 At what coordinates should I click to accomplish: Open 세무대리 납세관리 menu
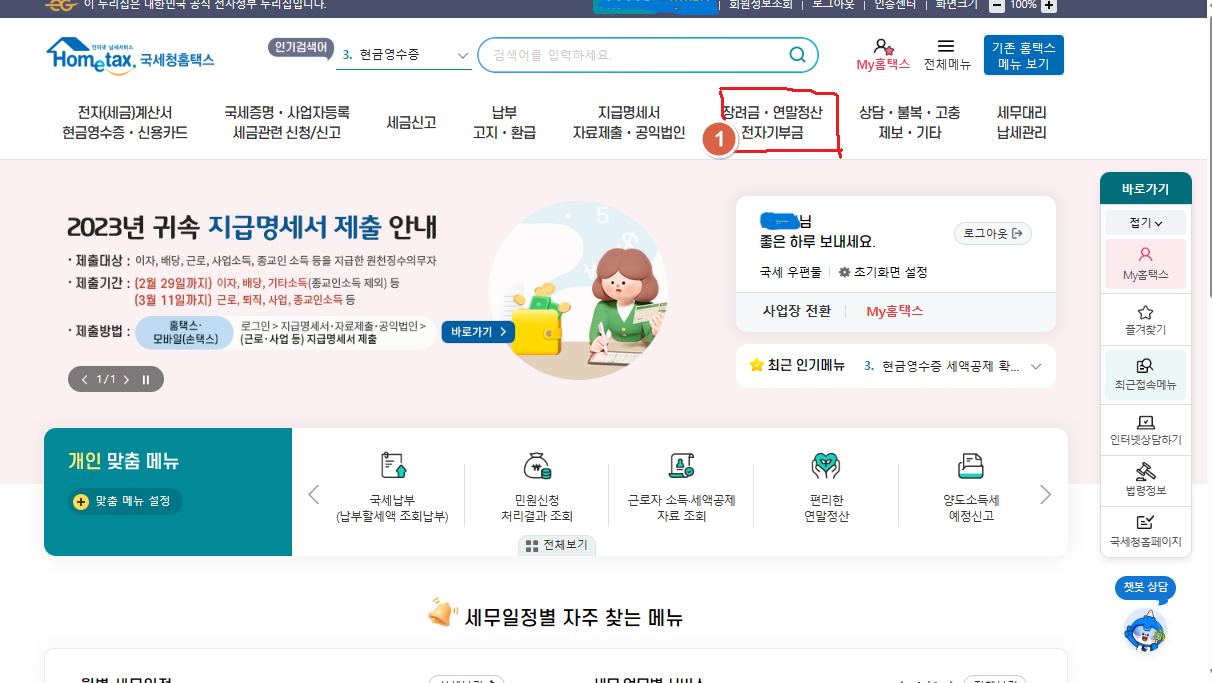pos(1021,122)
